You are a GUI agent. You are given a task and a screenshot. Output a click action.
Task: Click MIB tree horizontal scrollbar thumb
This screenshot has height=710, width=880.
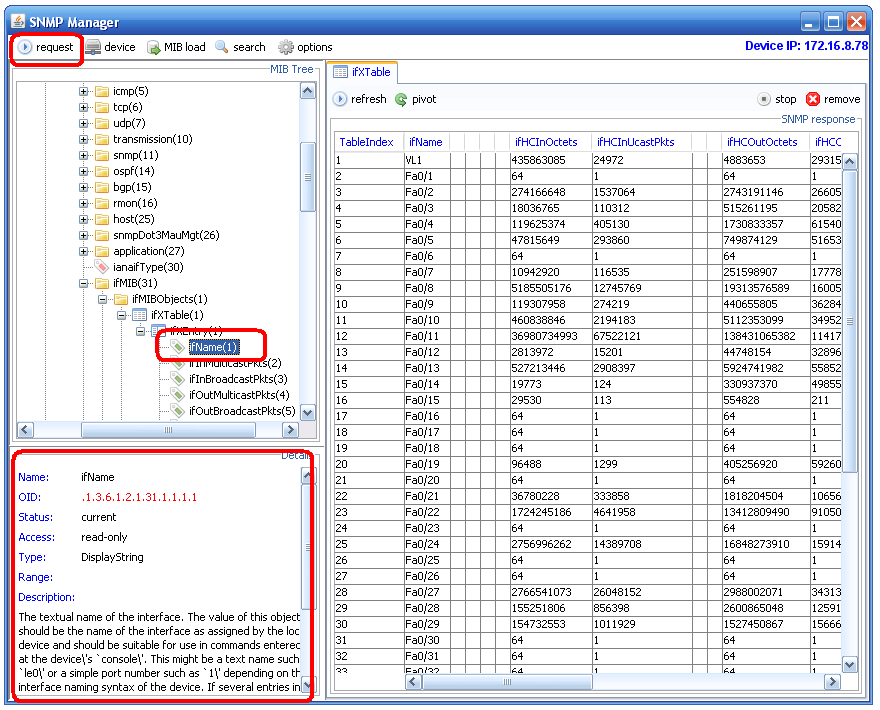coord(168,430)
